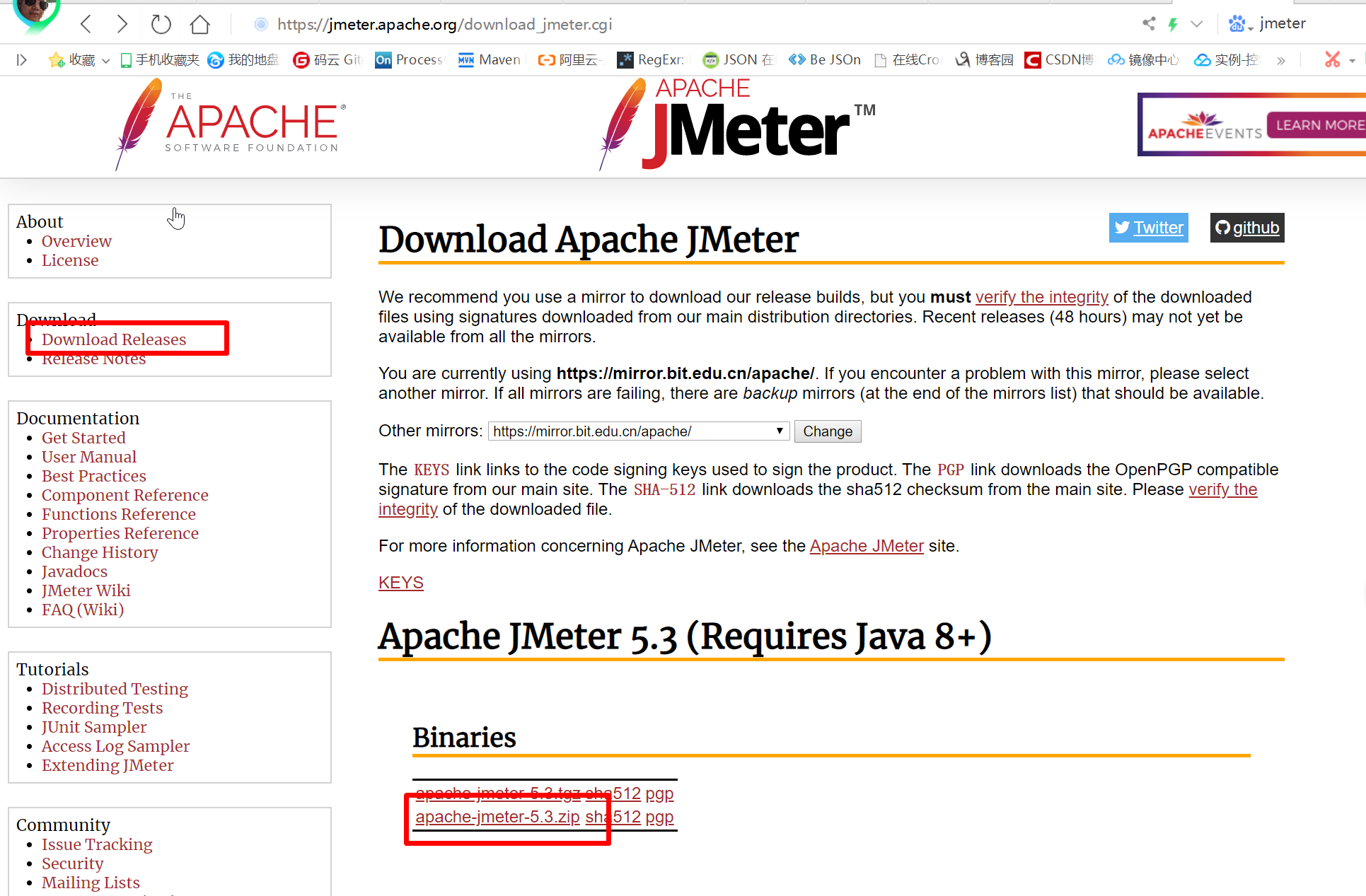Viewport: 1366px width, 896px height.
Task: Click the URL address field
Action: coord(444,24)
